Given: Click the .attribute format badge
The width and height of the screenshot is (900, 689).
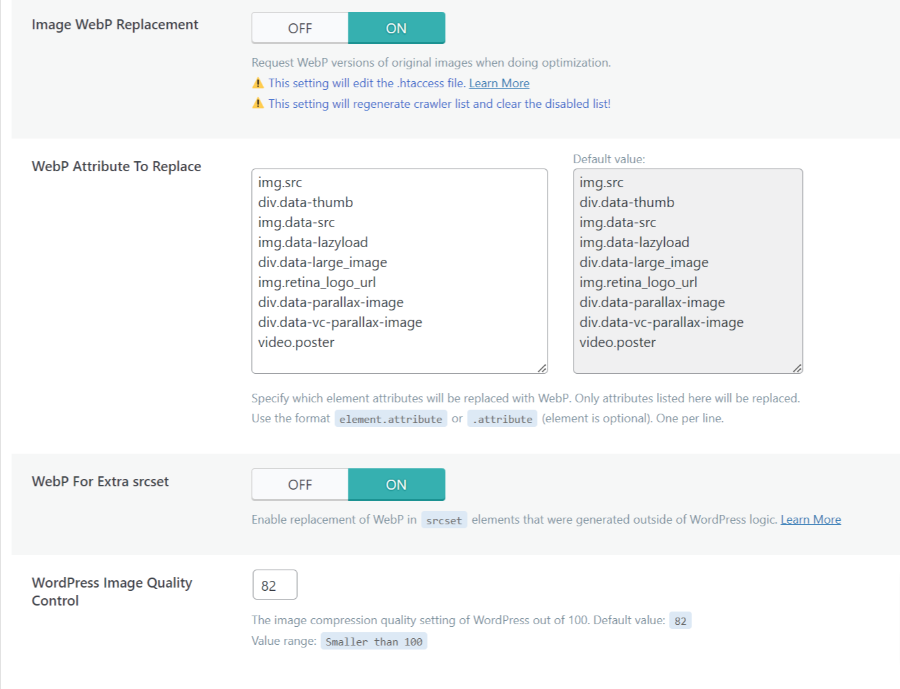Looking at the screenshot, I should coord(502,419).
